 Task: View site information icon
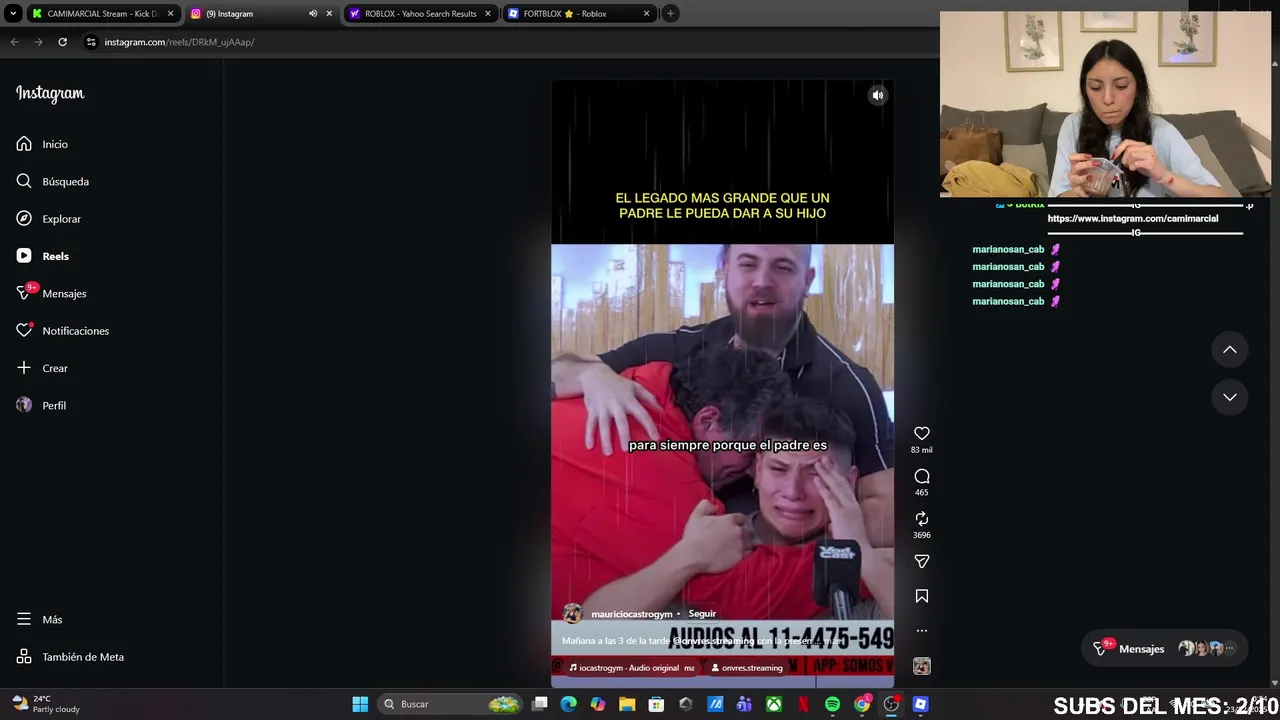pos(91,42)
